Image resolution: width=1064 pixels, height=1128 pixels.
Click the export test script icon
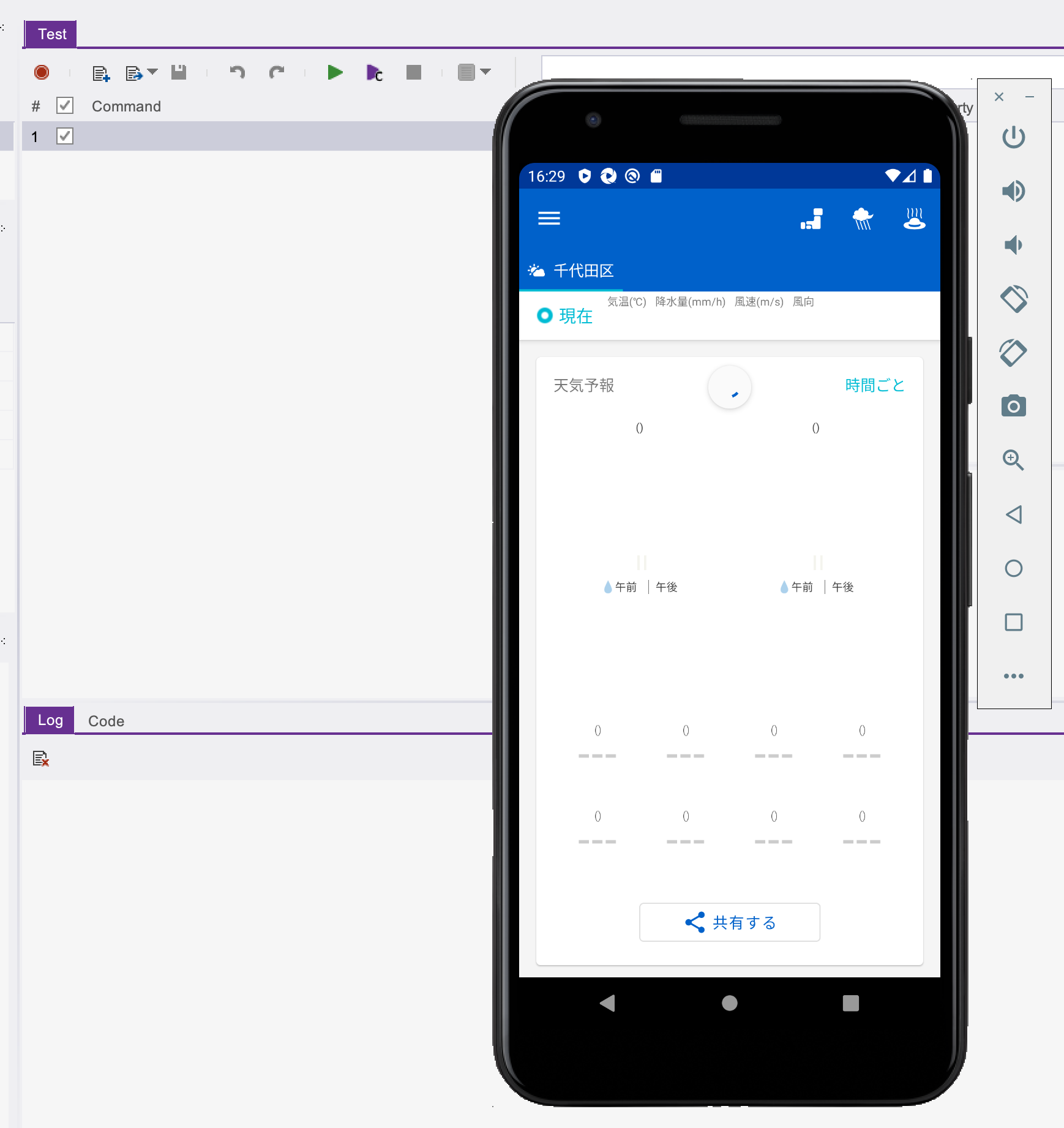(x=134, y=73)
